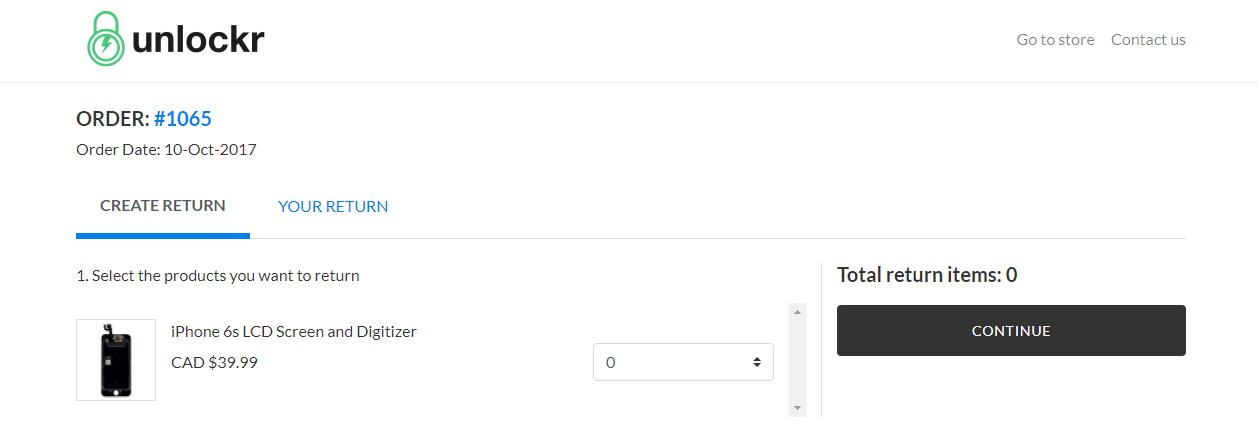Click the CAD $39.99 price text

coord(214,363)
